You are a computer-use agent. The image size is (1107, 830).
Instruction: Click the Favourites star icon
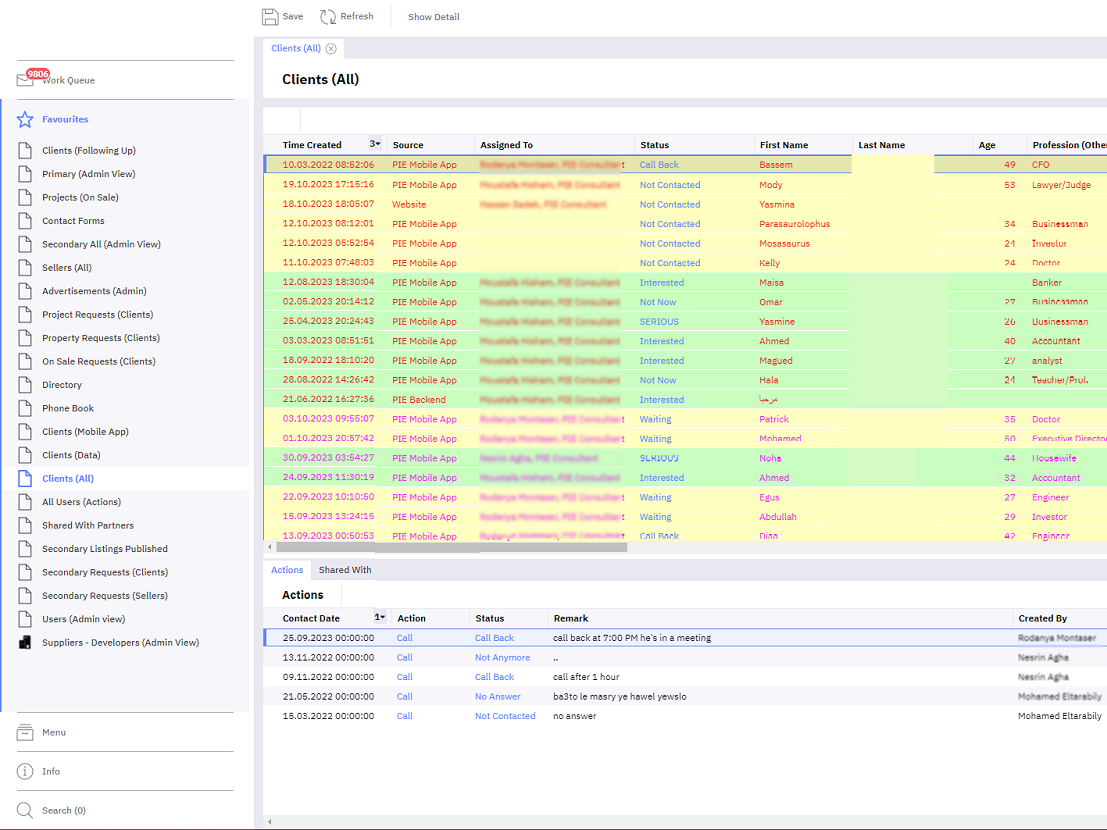point(25,120)
